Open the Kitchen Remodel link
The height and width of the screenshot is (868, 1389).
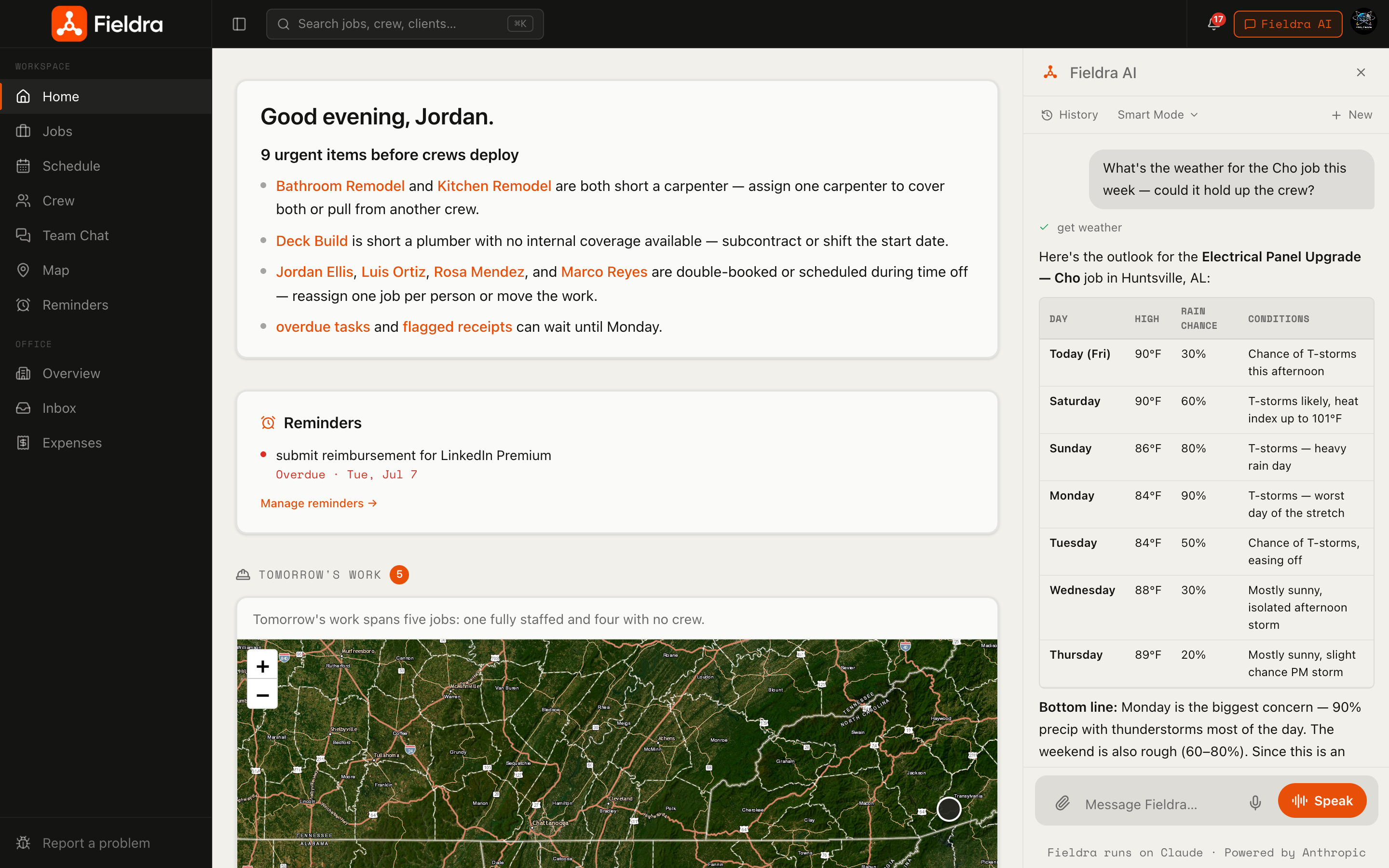point(494,186)
